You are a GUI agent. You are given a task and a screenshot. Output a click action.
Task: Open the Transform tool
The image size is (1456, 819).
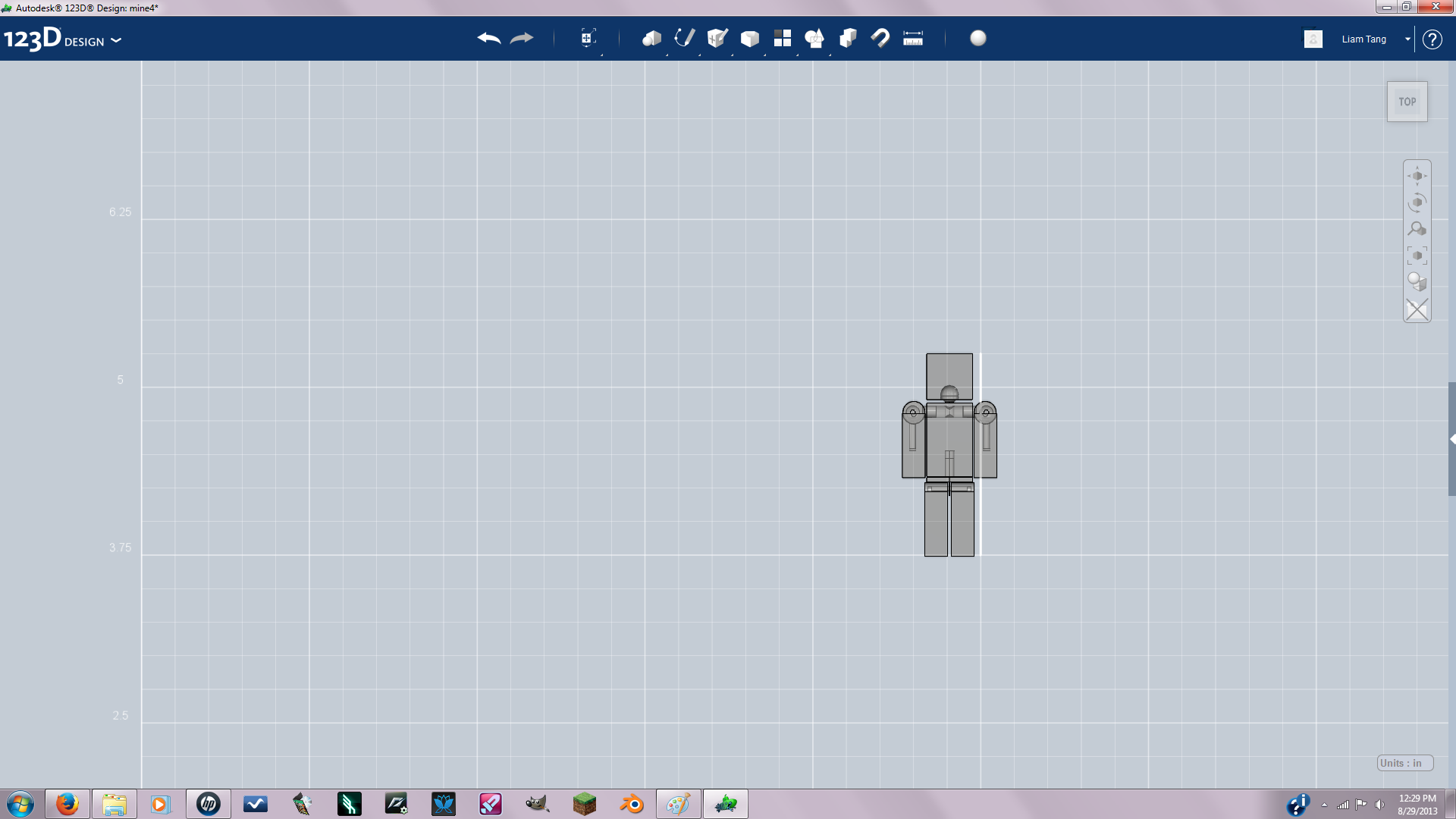point(588,38)
